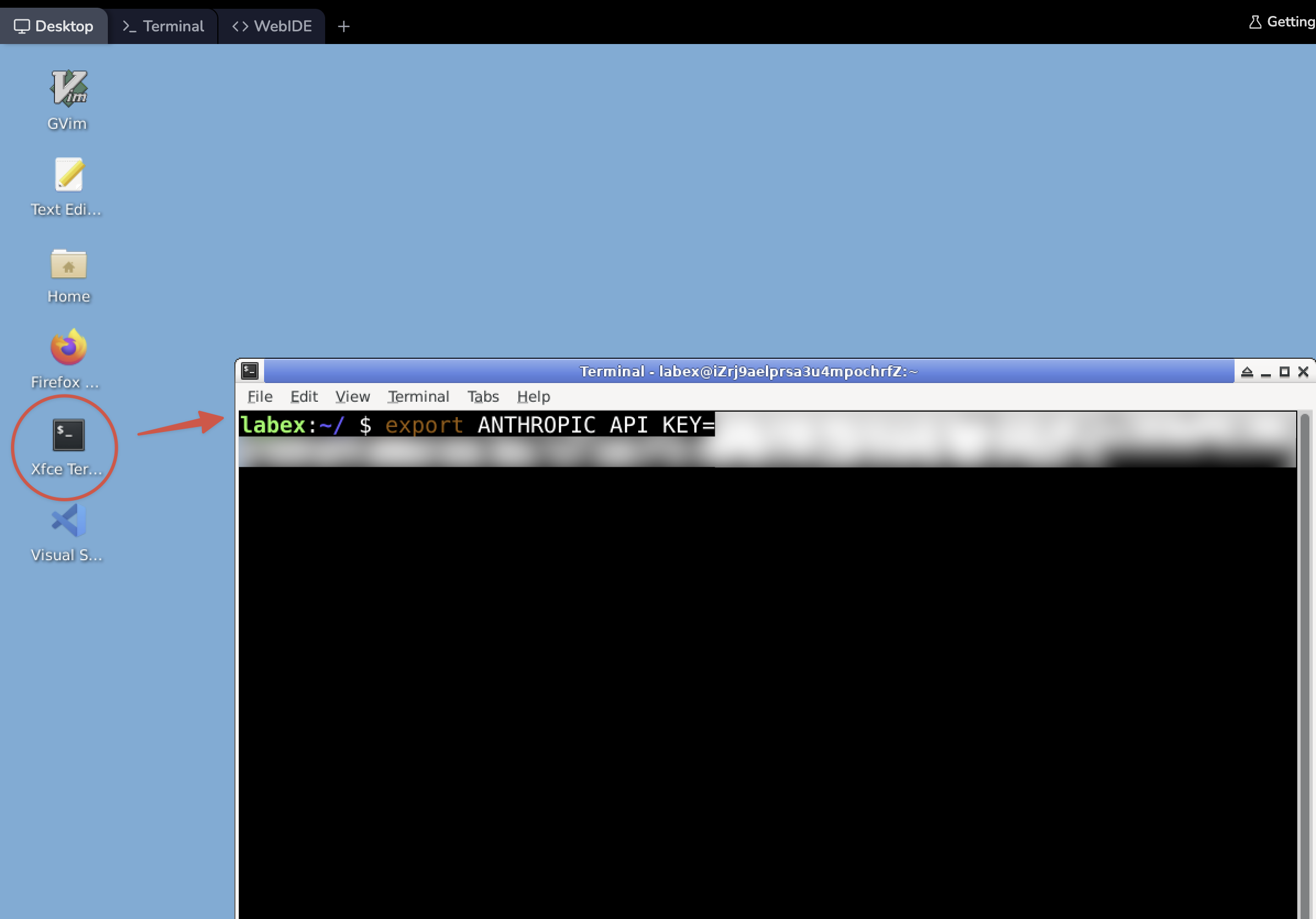Open the File menu in the terminal
Screen dimensions: 1316x919
point(260,397)
